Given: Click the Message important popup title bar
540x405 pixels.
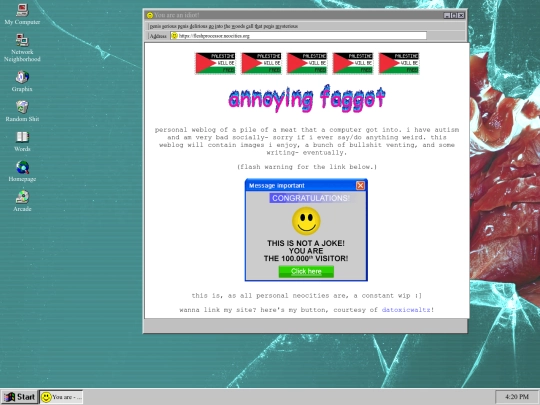Looking at the screenshot, I should point(306,186).
